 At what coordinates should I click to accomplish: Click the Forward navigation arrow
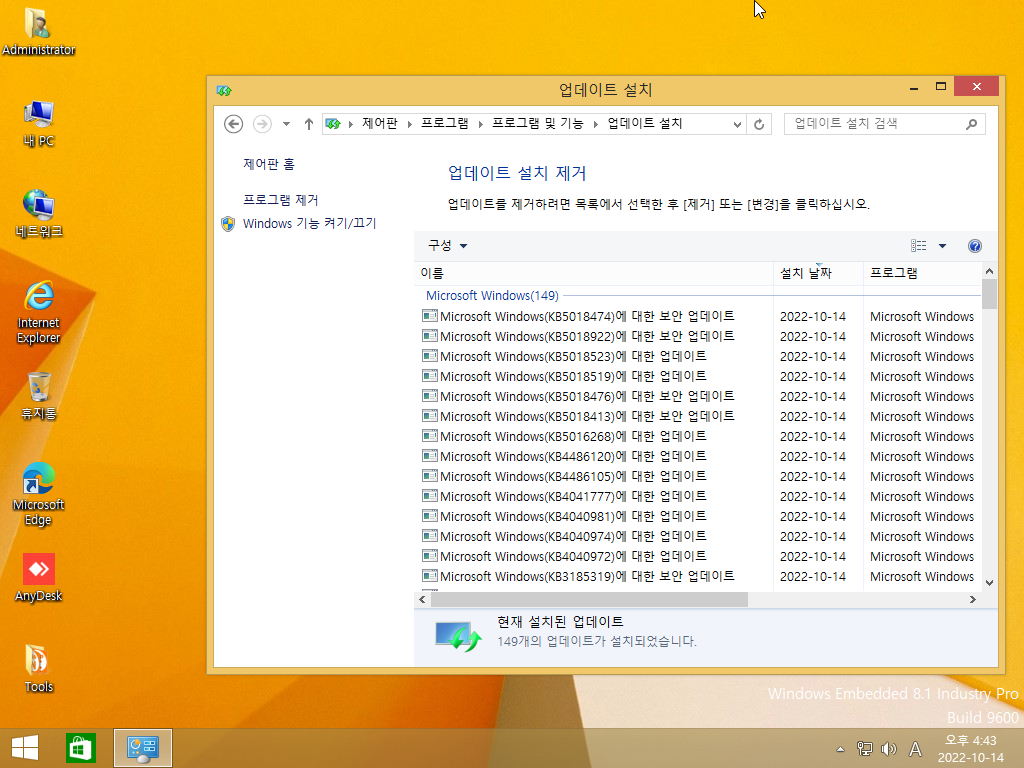(262, 123)
